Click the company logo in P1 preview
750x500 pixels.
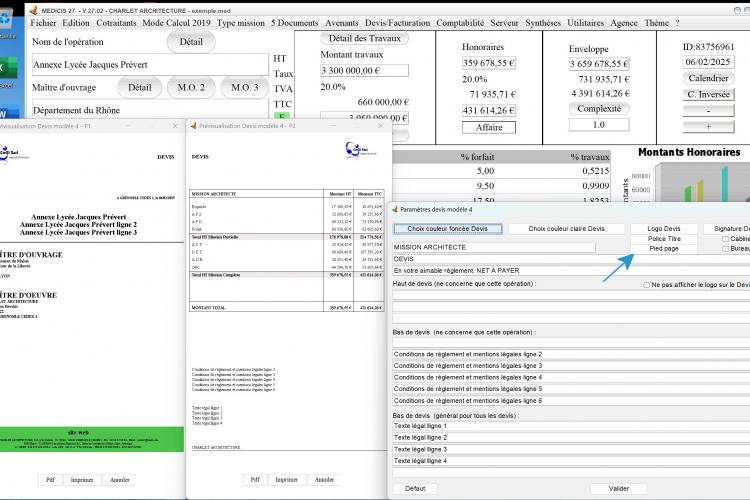coord(13,154)
